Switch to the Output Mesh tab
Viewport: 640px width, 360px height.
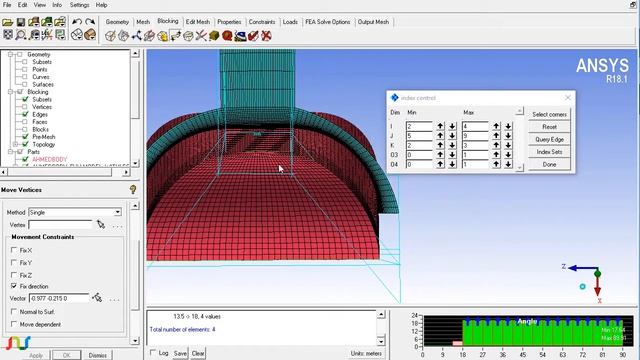pos(373,22)
